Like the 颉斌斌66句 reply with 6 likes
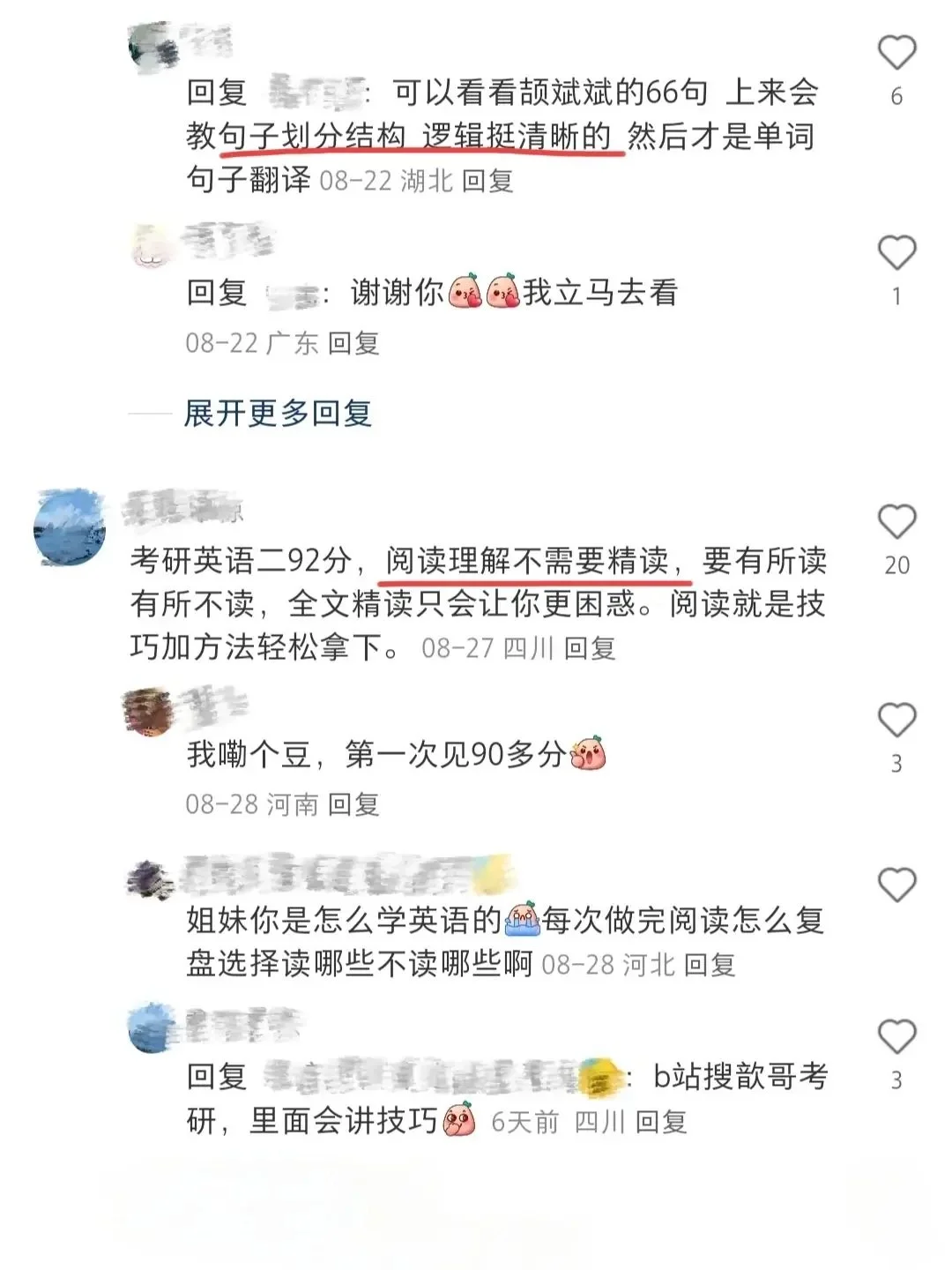The image size is (952, 1270). (x=896, y=53)
